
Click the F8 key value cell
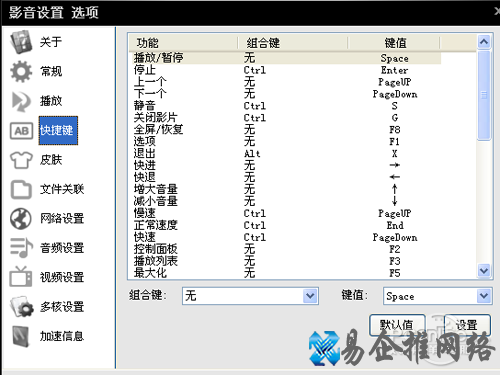(395, 130)
